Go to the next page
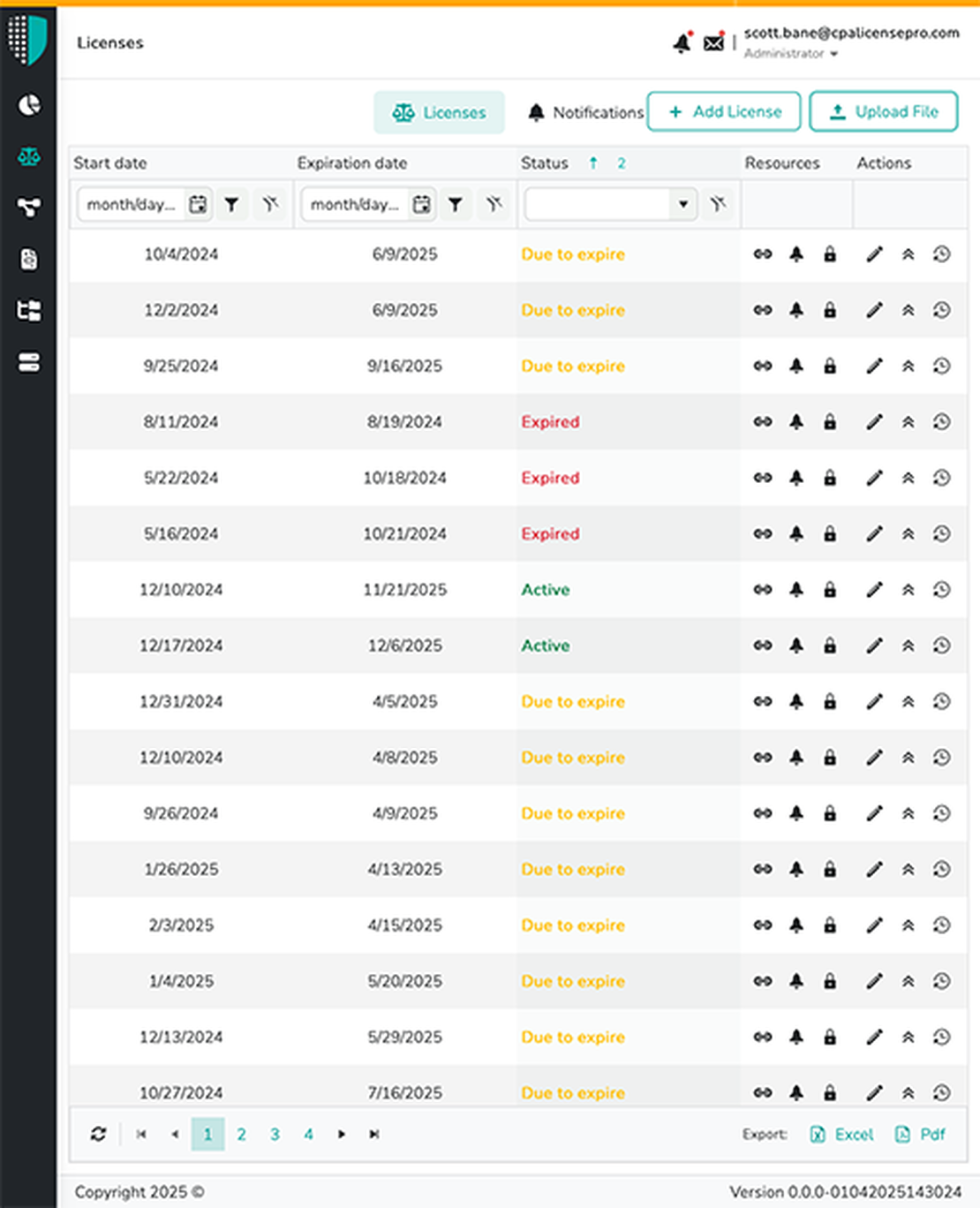 click(342, 1135)
